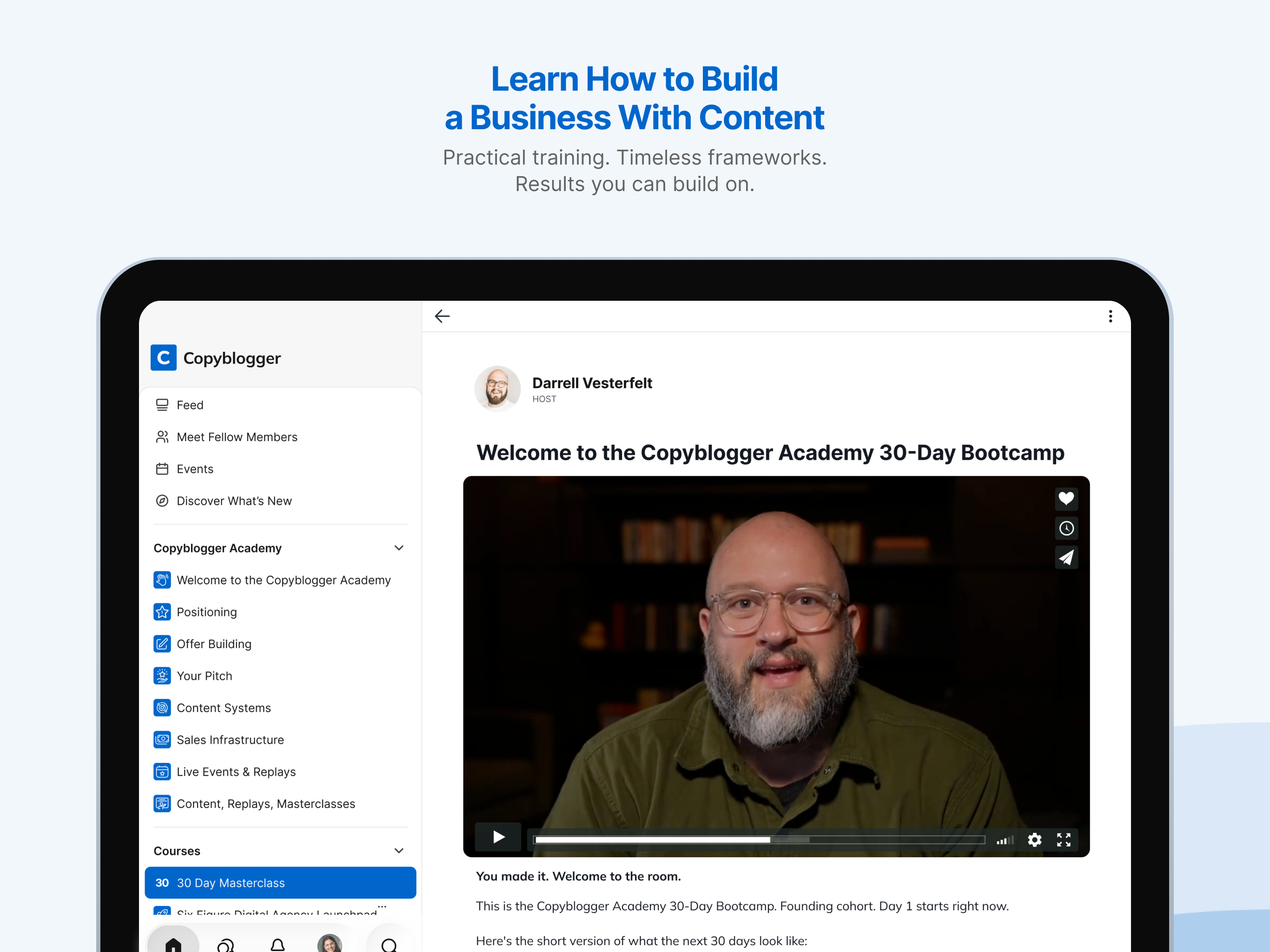Share video with paper plane icon

tap(1066, 557)
